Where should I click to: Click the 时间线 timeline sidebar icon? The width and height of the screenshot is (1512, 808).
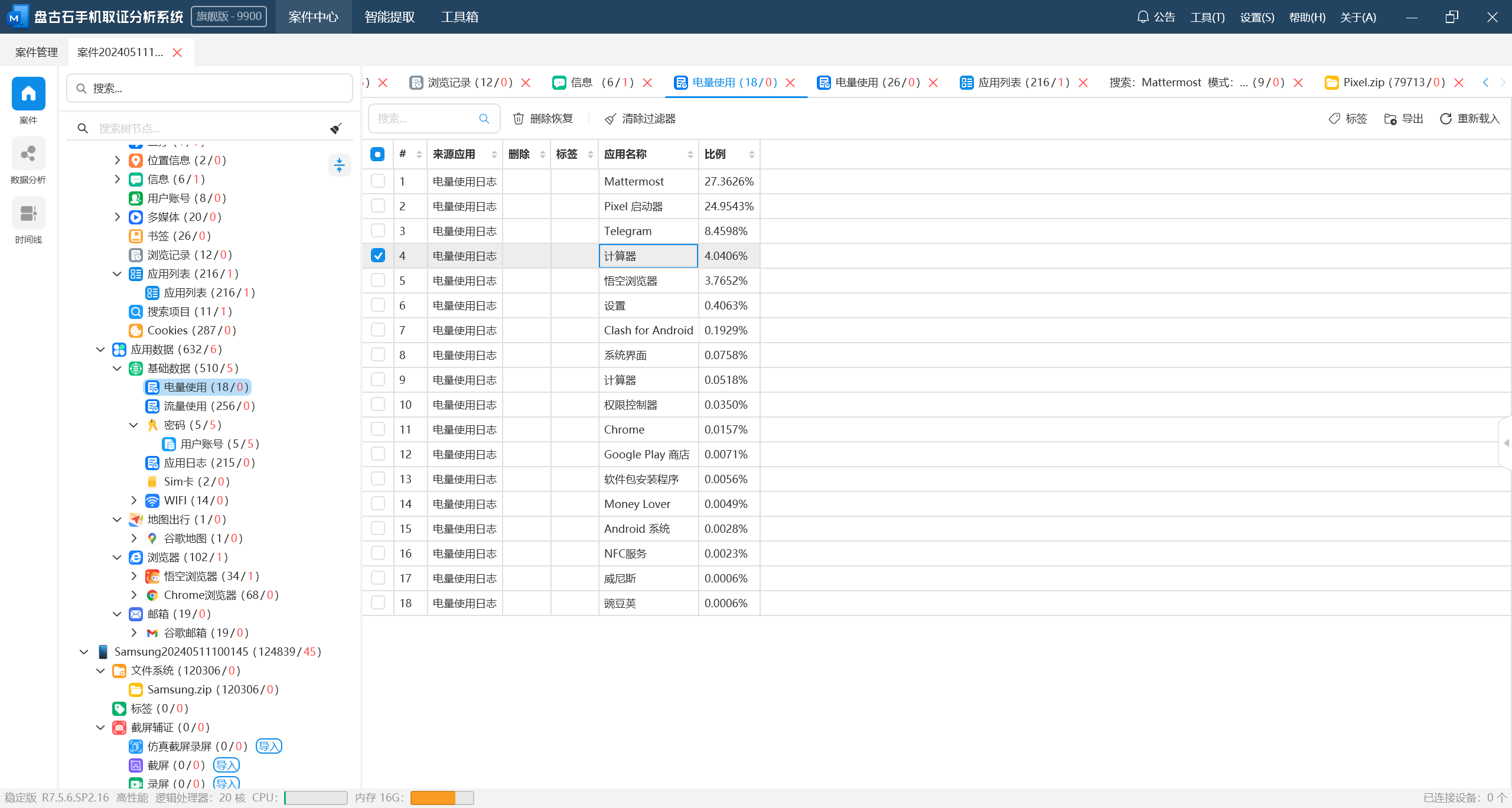click(x=28, y=214)
